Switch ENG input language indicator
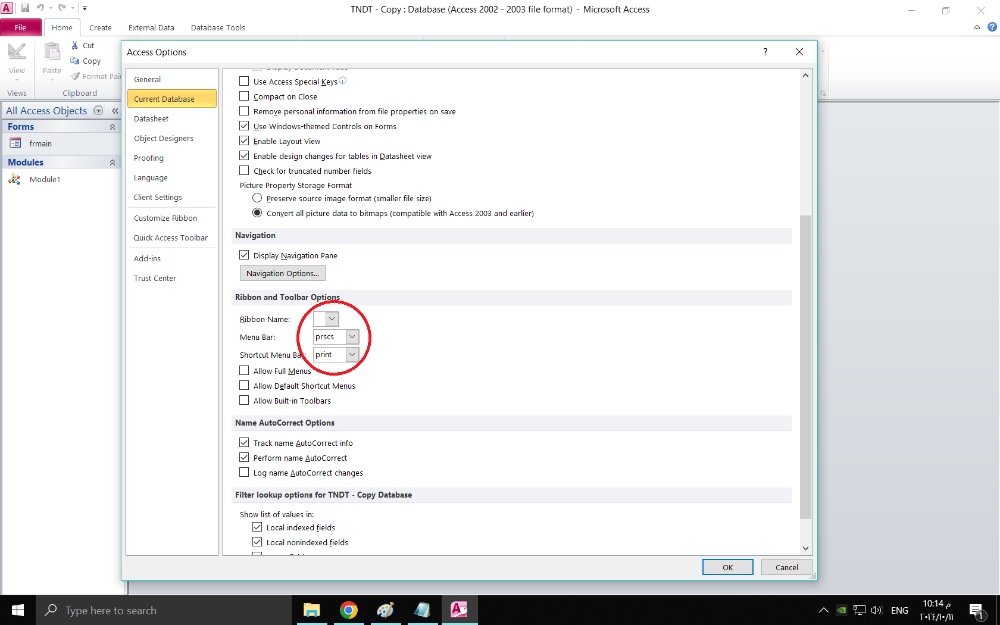1000x625 pixels. [x=899, y=610]
